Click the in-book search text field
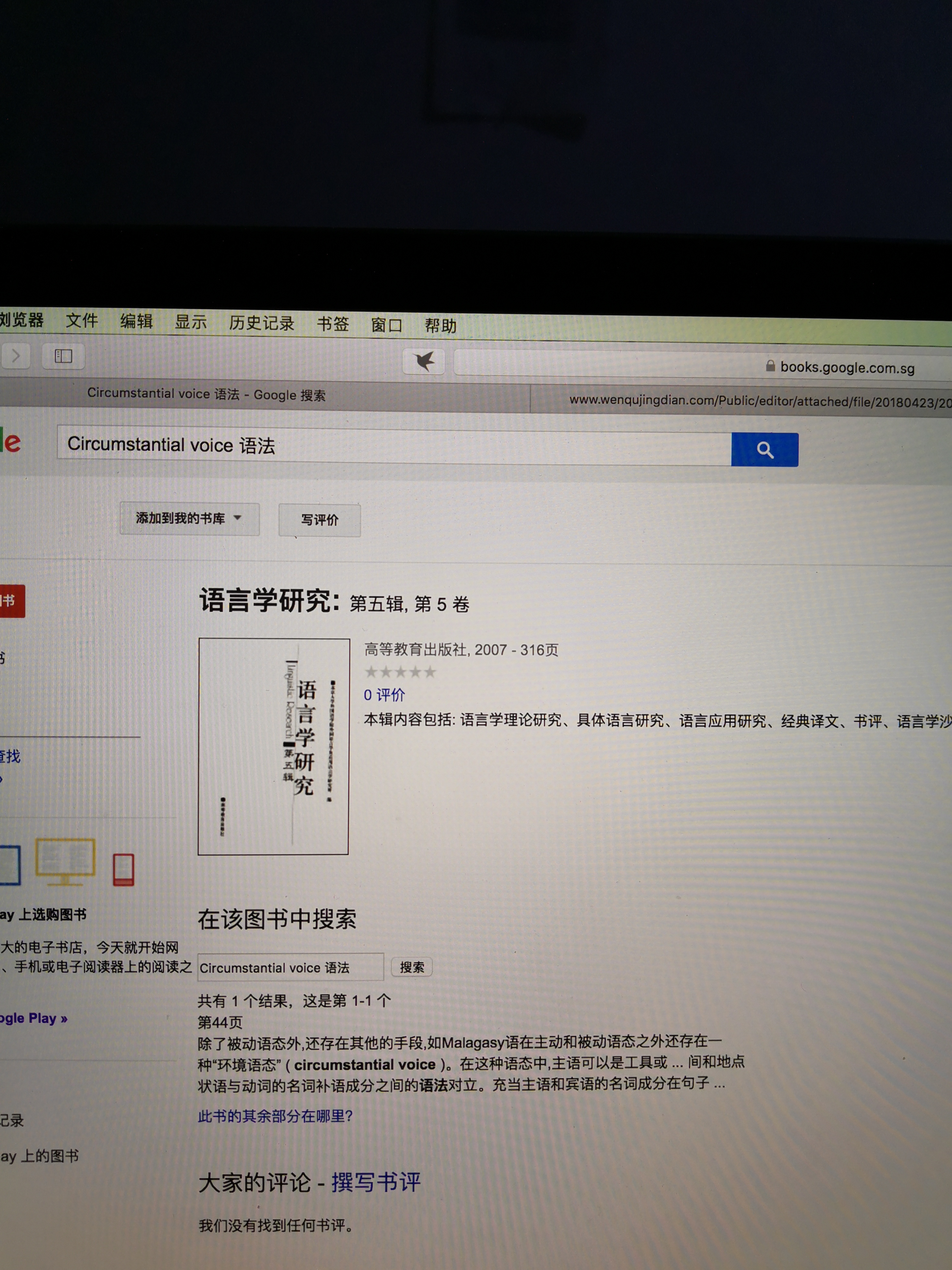952x1270 pixels. pyautogui.click(x=290, y=967)
